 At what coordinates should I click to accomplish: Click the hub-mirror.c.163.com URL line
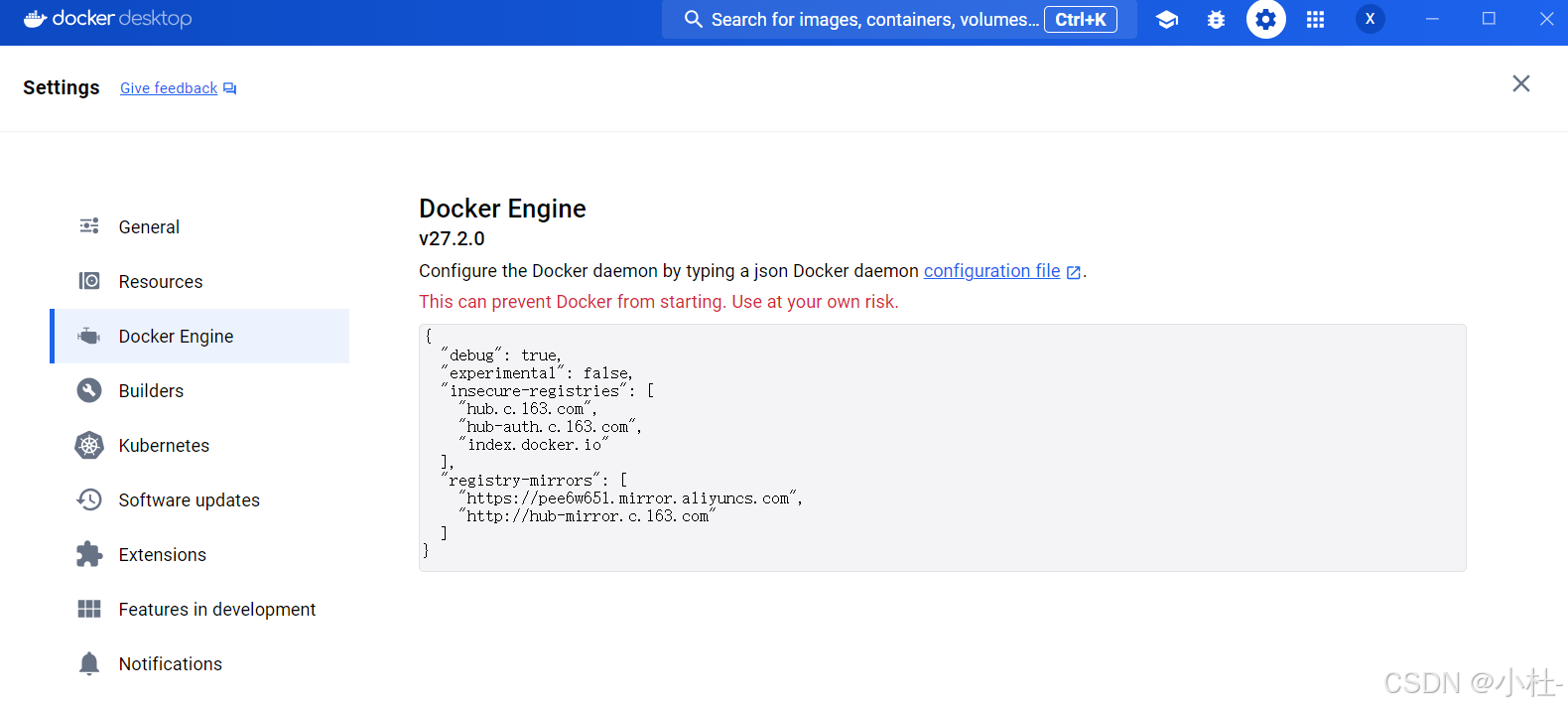click(x=588, y=515)
